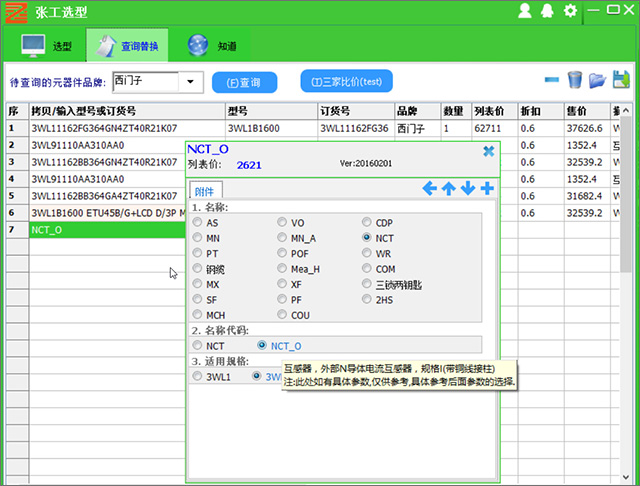Select NCT under 名称代码
Image resolution: width=640 pixels, height=486 pixels.
pos(197,345)
